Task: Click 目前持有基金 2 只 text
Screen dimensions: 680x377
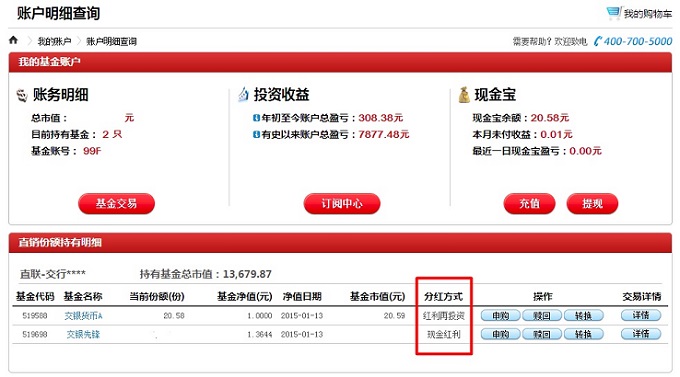Action: click(x=77, y=134)
